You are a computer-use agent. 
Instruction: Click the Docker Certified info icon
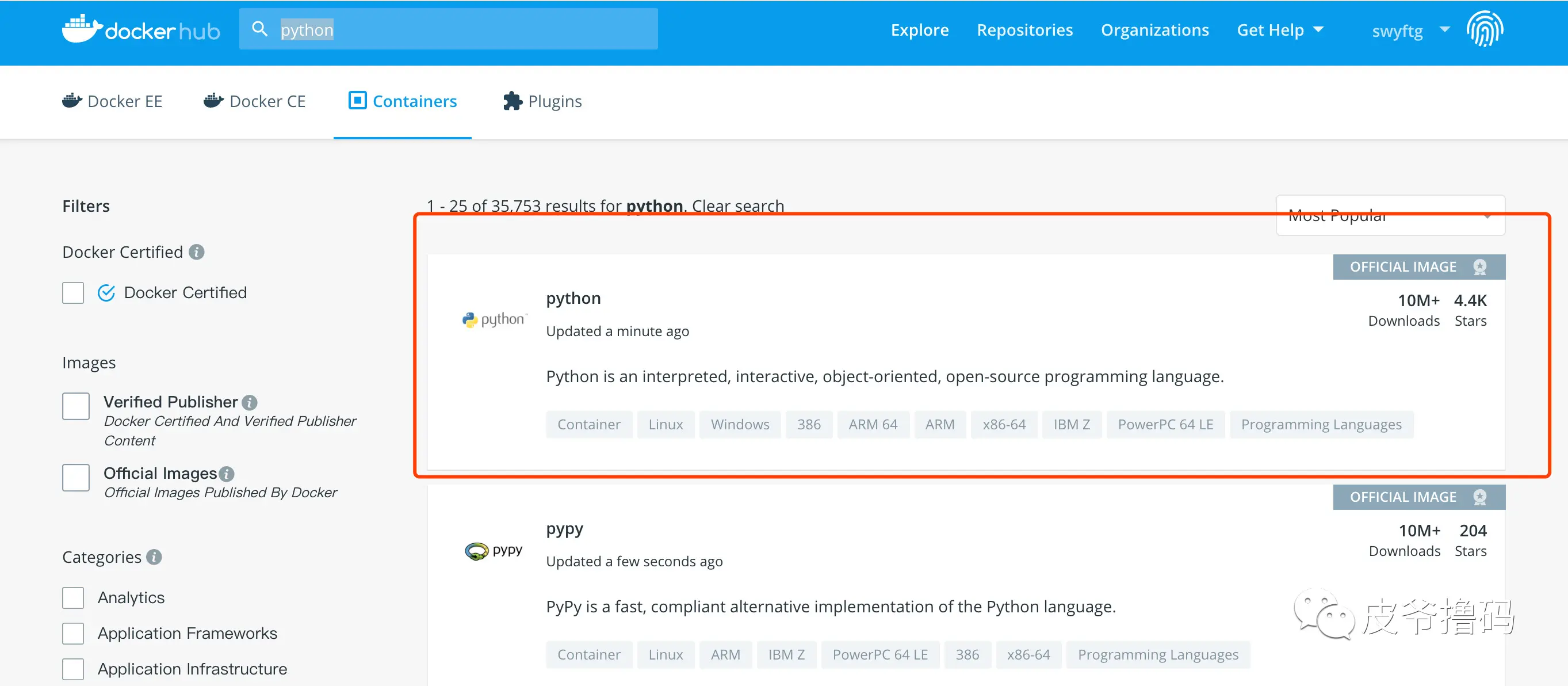coord(197,251)
